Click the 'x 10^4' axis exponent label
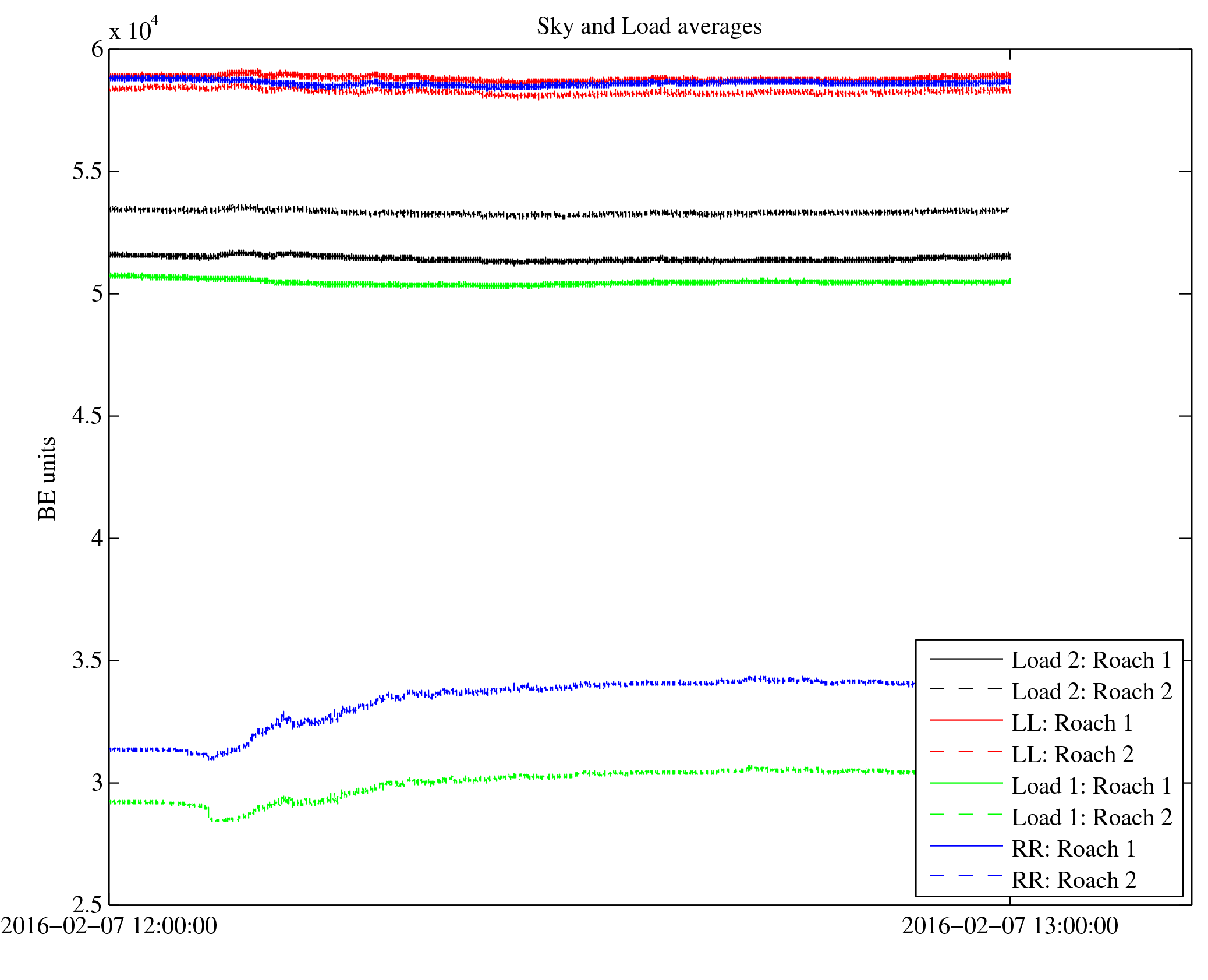Screen dimensions: 1208x980 coord(133,29)
